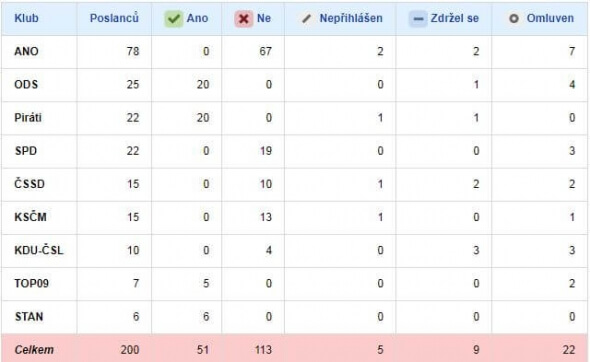Click the red cross Ne icon
590x362 pixels.
click(x=243, y=18)
